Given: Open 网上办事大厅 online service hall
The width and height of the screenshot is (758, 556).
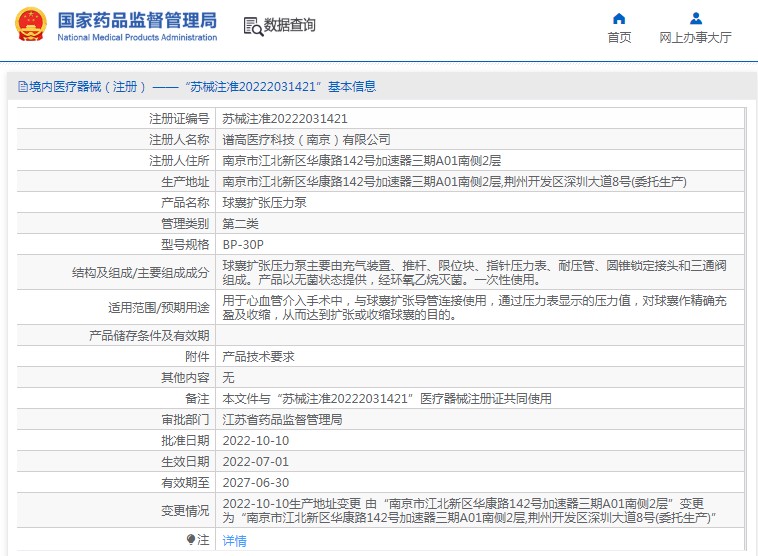Looking at the screenshot, I should pos(695,38).
